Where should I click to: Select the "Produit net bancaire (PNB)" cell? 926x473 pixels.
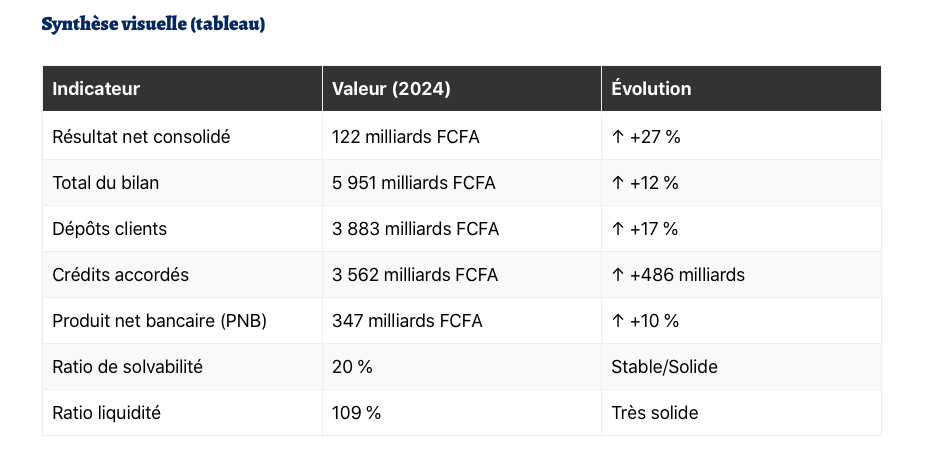tap(159, 321)
